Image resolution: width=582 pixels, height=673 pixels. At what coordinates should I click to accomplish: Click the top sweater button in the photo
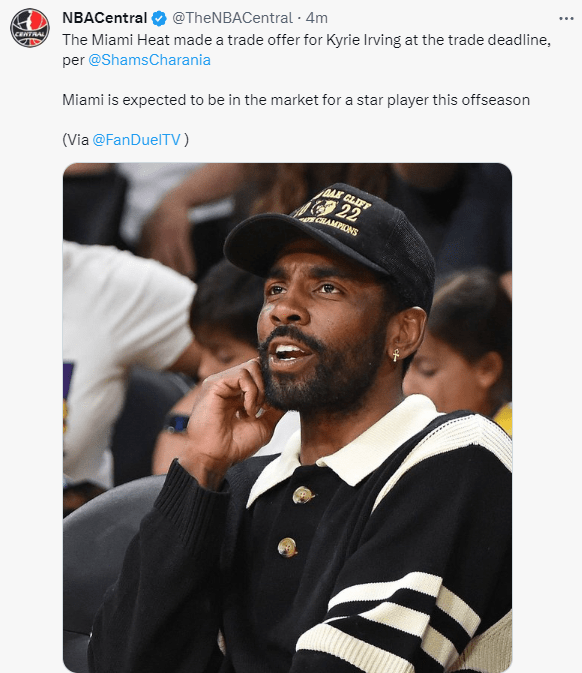tap(303, 494)
